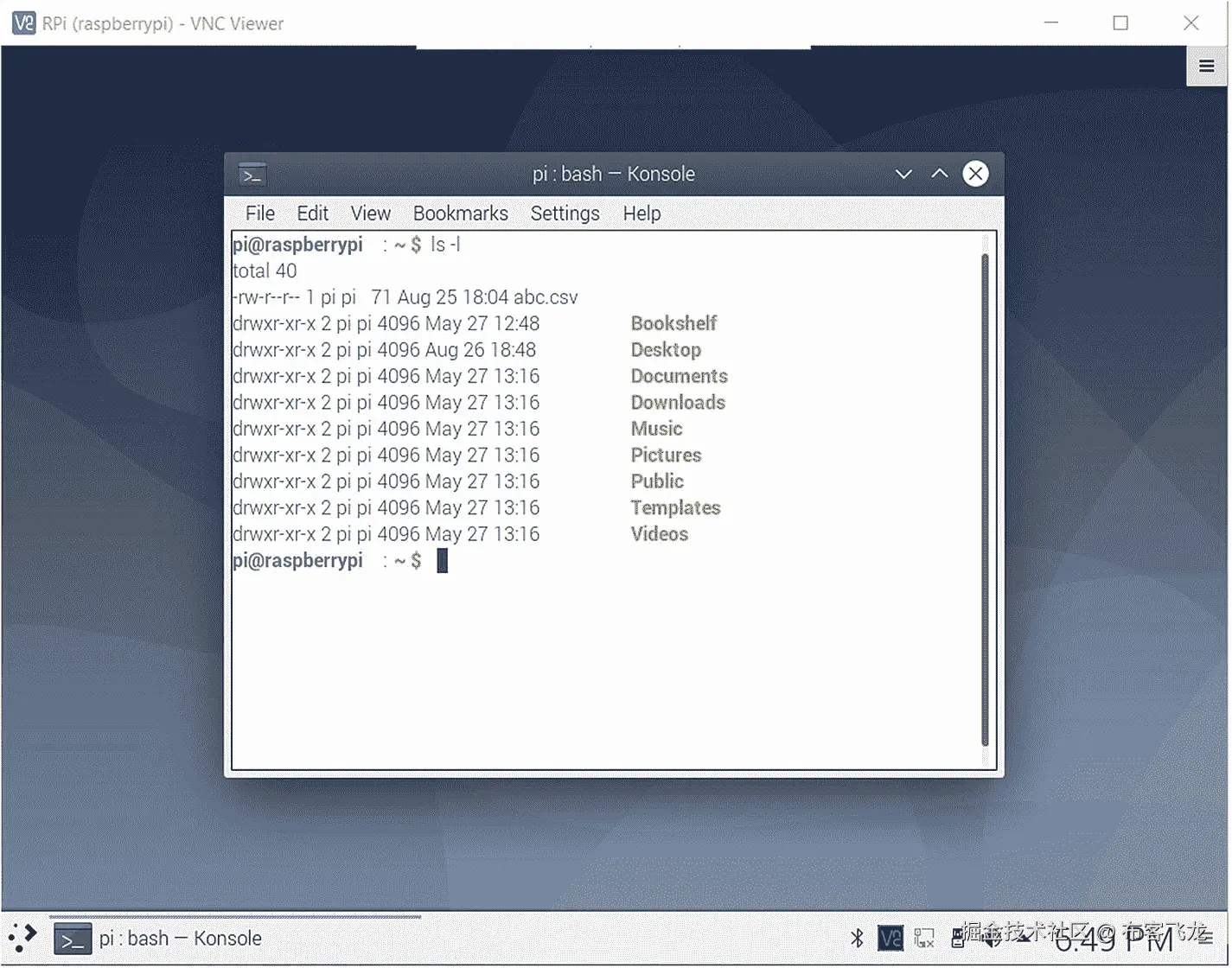Click the 'ls -l' command text
This screenshot has height=968, width=1232.
[445, 245]
